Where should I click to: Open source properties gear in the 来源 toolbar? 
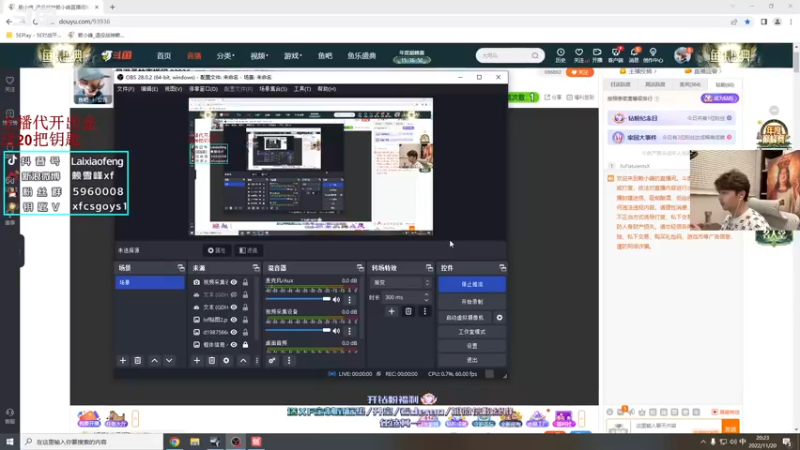[x=226, y=361]
